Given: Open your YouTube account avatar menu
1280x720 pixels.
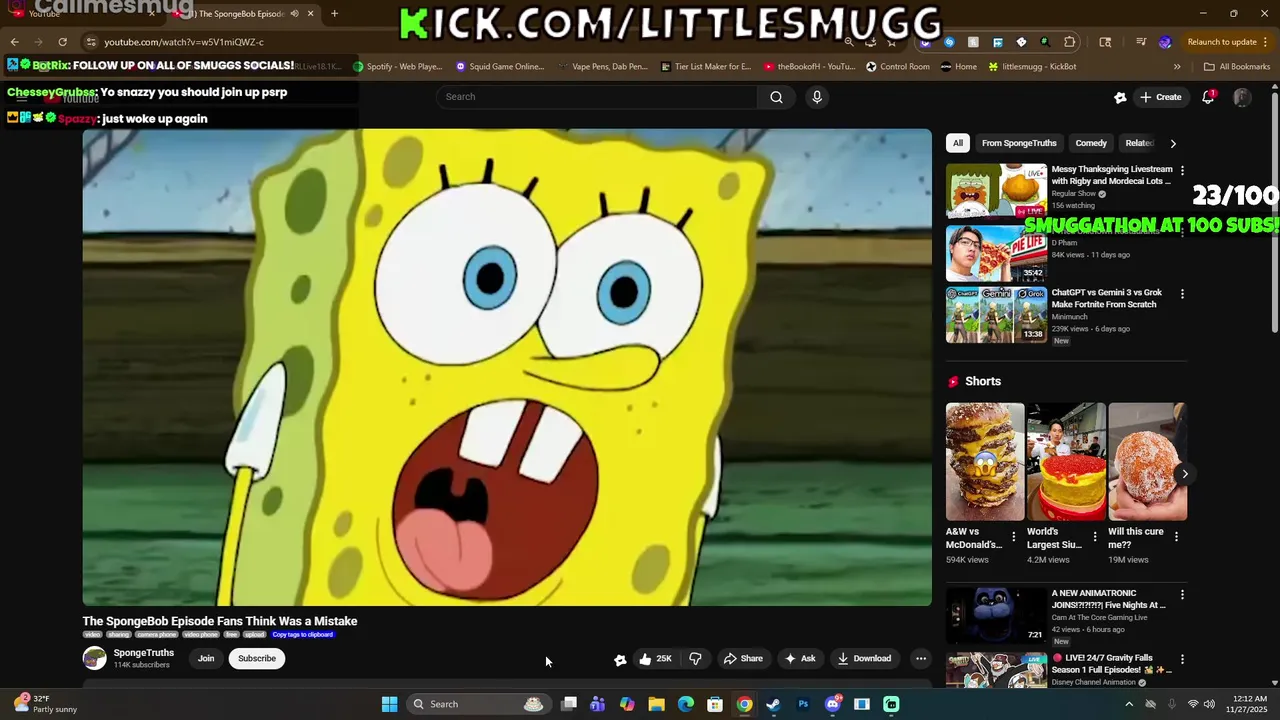Looking at the screenshot, I should 1242,97.
